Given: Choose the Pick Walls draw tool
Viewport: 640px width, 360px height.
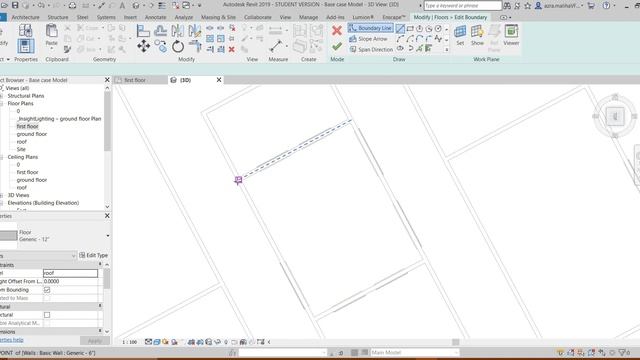Looking at the screenshot, I should coord(429,49).
